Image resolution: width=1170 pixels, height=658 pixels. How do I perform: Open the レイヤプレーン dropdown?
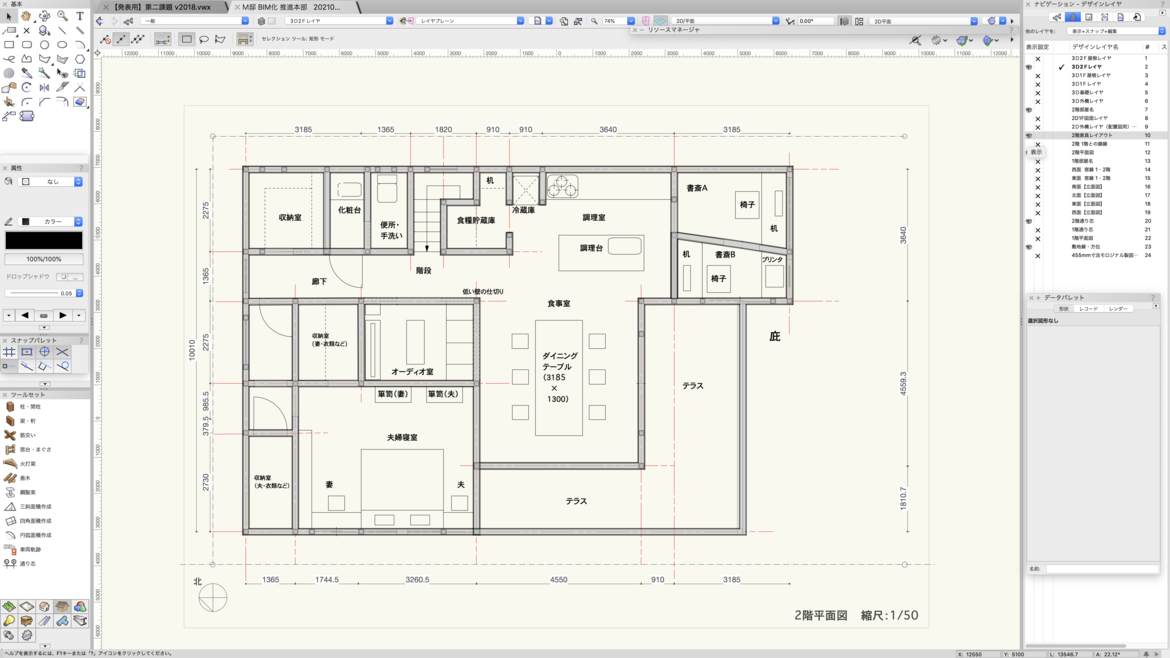pos(520,19)
